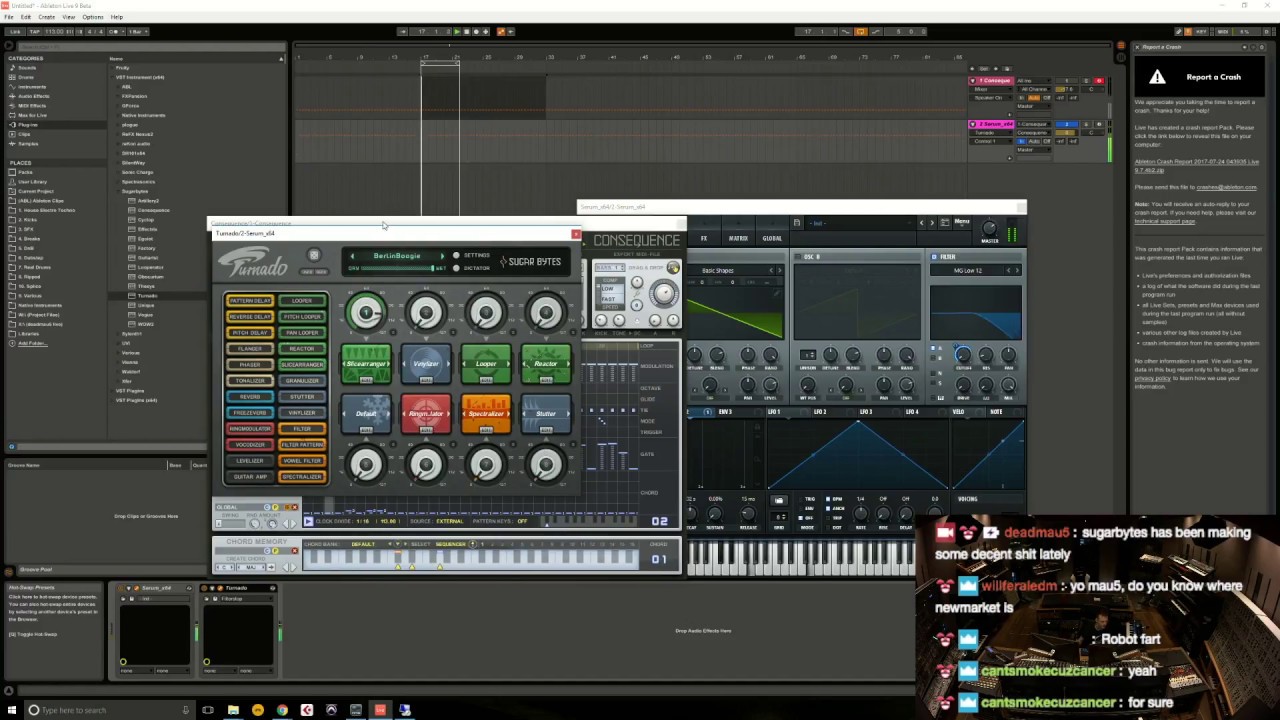The image size is (1280, 720).
Task: Open Windows Task View in taskbar
Action: click(x=207, y=710)
